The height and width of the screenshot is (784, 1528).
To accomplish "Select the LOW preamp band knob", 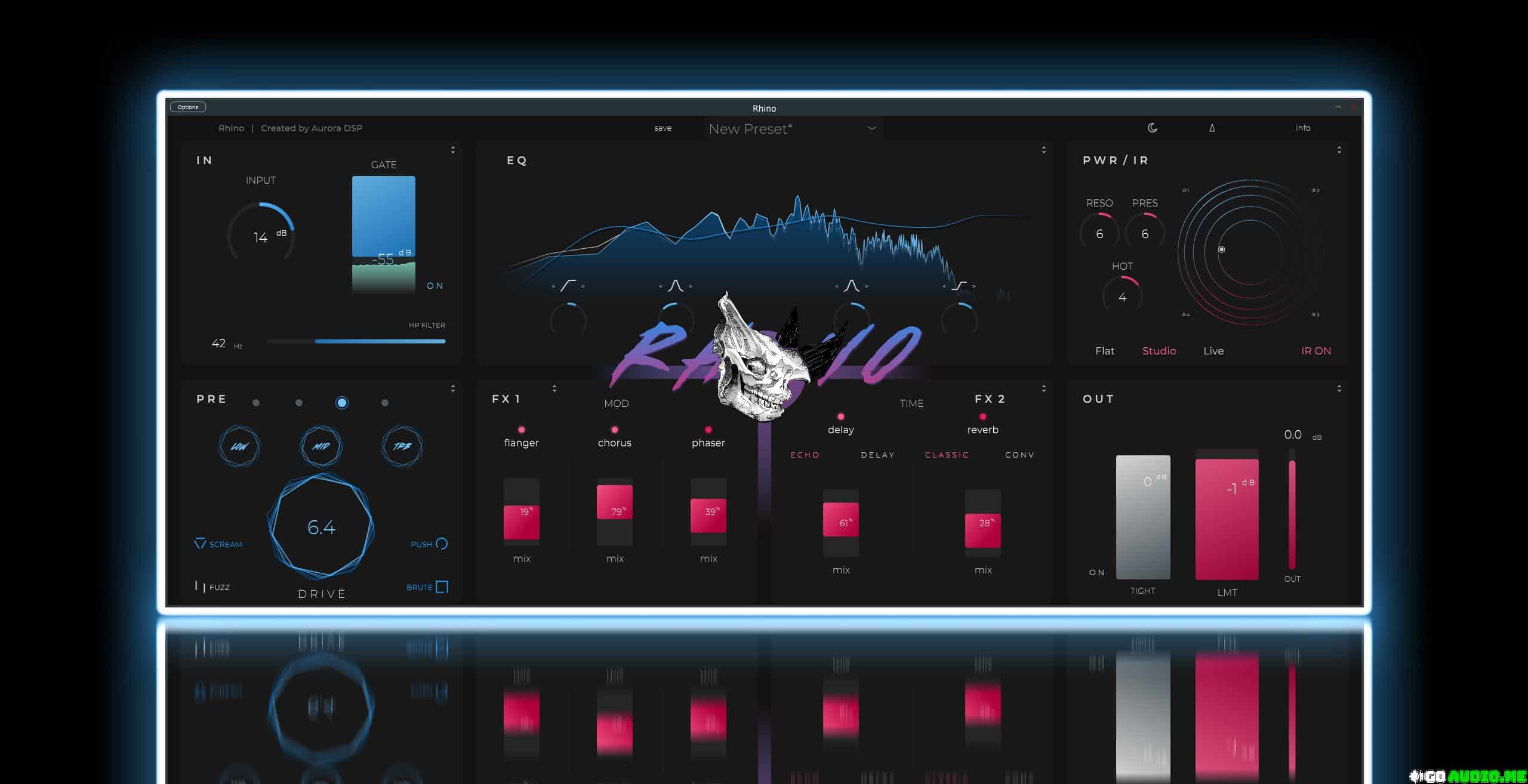I will click(239, 446).
